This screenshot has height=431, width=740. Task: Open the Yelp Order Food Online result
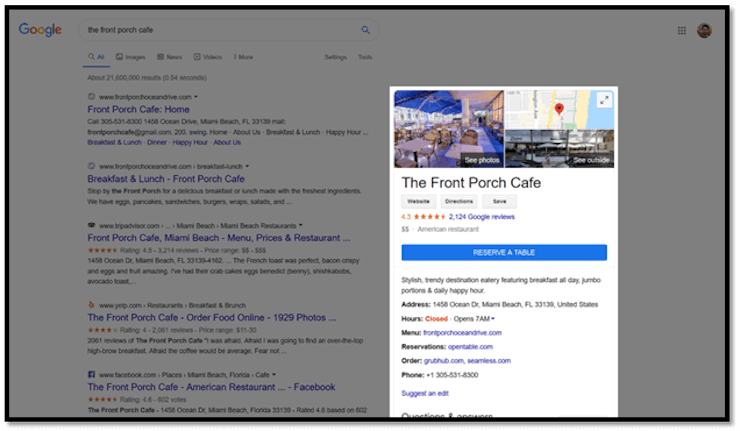211,317
